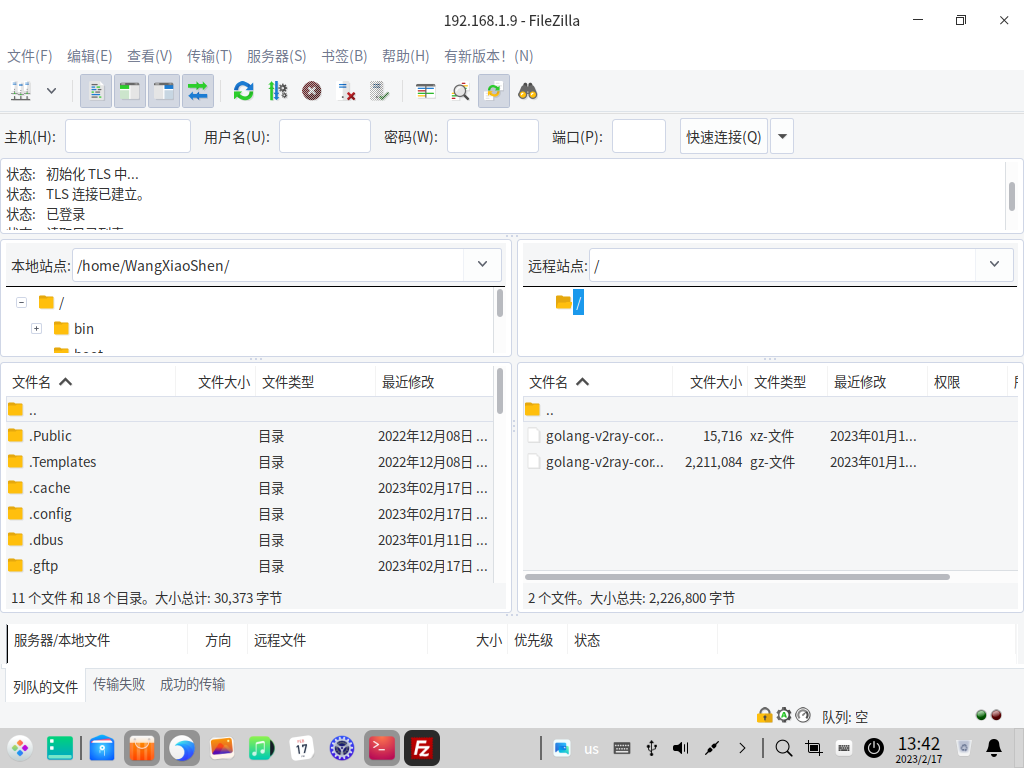The height and width of the screenshot is (768, 1024).
Task: Open the 编辑(E) menu
Action: point(89,56)
